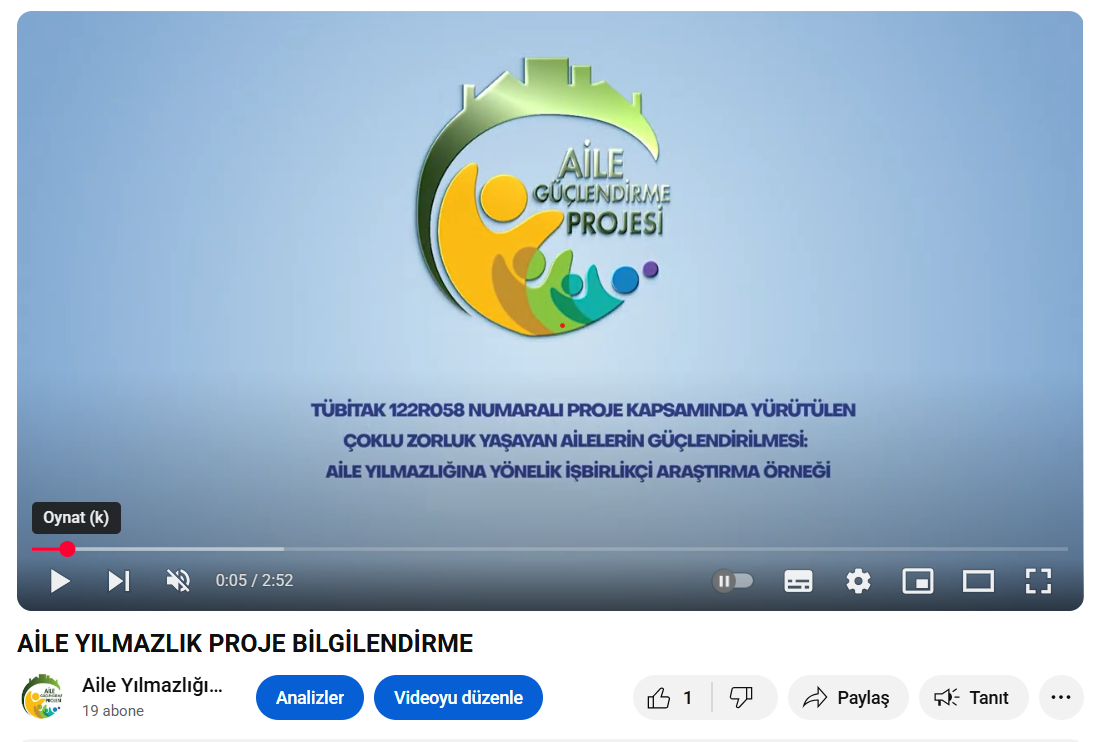Viewport: 1110px width, 742px height.
Task: Click the 0:05 / 2:52 time display
Action: tap(254, 581)
